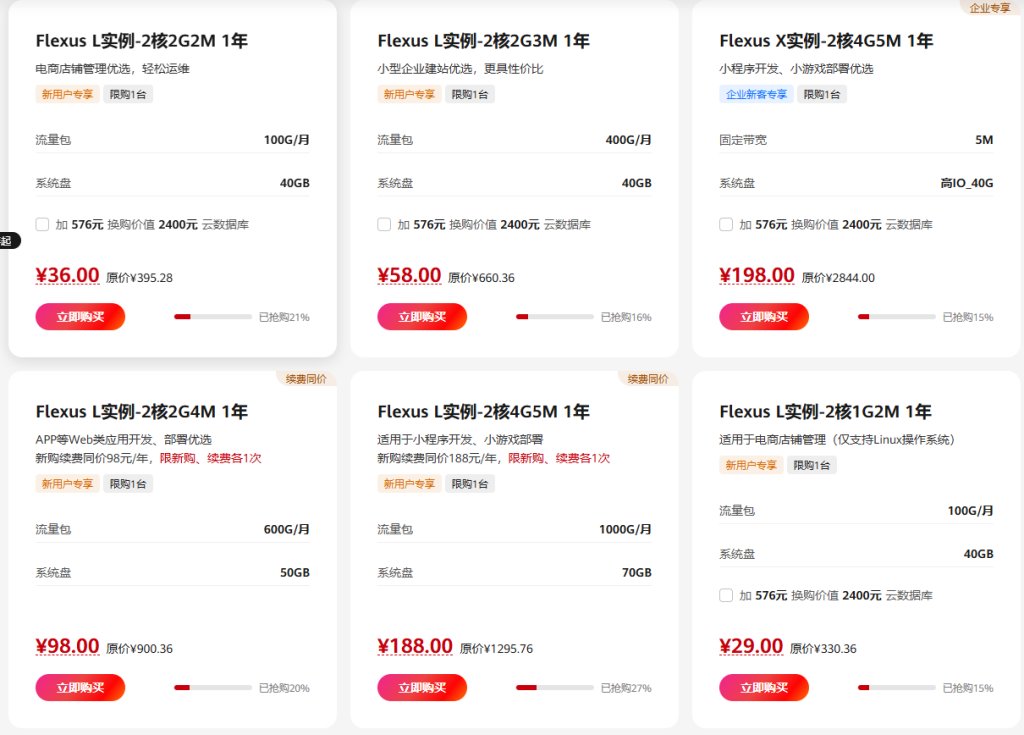The image size is (1024, 735).
Task: Click the 限购1台 tag on 2核1G2M card
Action: 812,465
